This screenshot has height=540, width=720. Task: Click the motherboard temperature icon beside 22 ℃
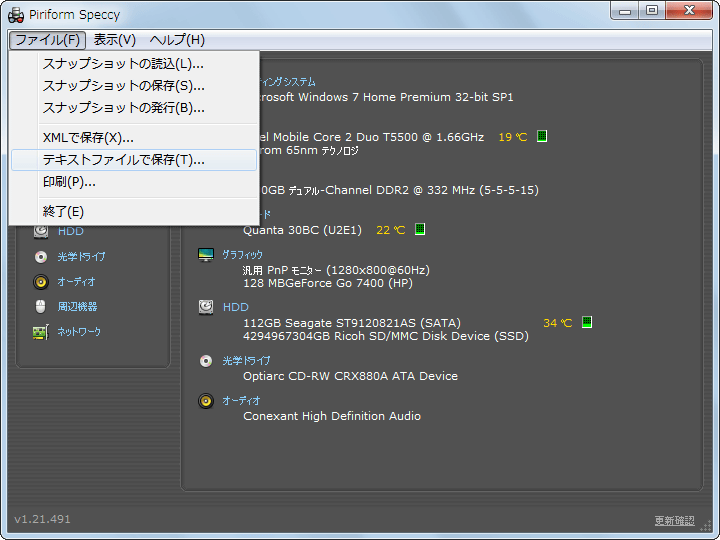pos(420,229)
